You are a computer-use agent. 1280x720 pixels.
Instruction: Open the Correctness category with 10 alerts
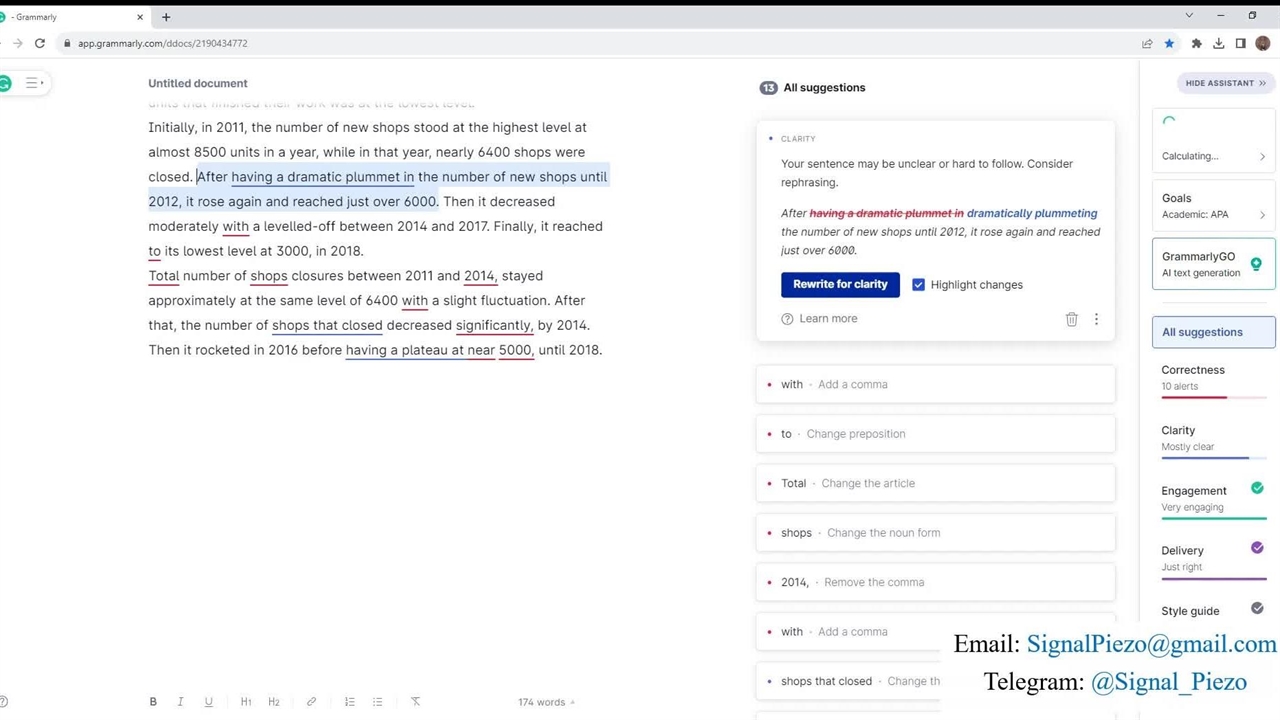coord(1213,378)
